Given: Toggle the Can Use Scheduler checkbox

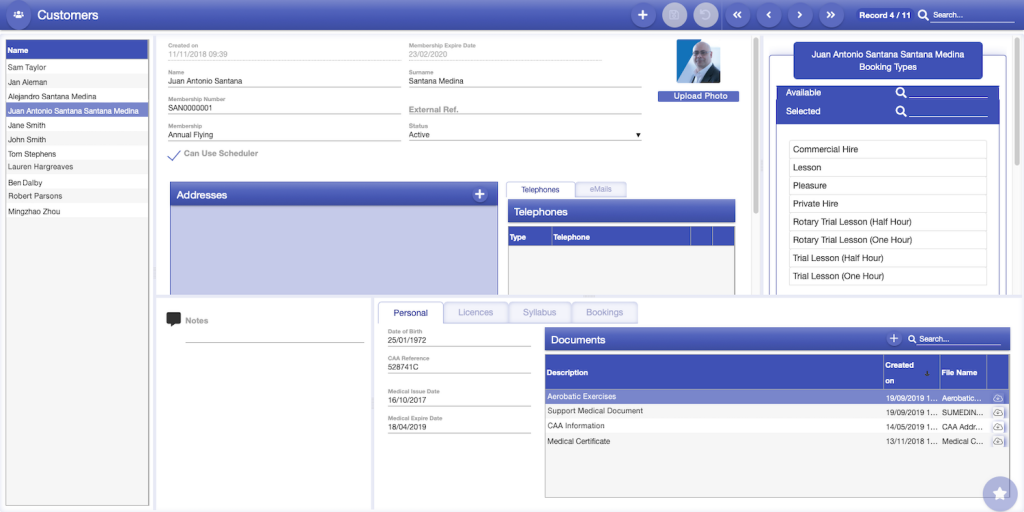Looking at the screenshot, I should pyautogui.click(x=174, y=155).
